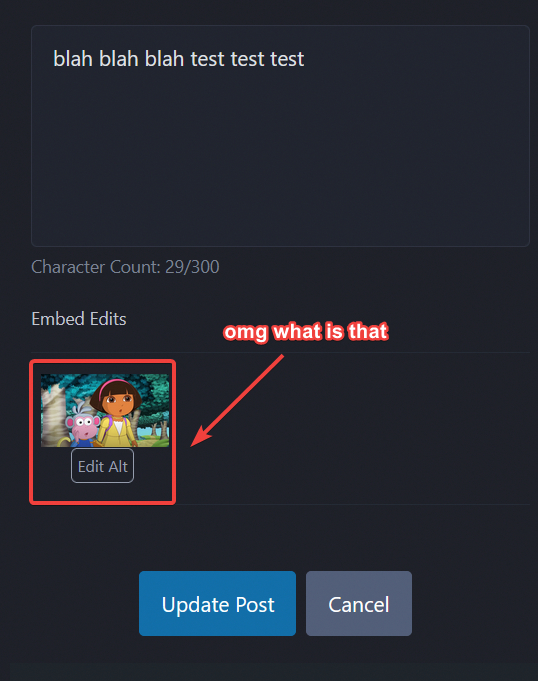This screenshot has height=681, width=538.
Task: Select the embedded cartoon image thumbnail
Action: (105, 410)
